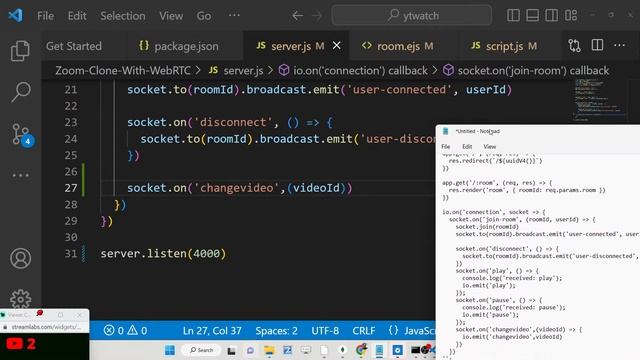This screenshot has height=360, width=640.
Task: Click the Windows taskbar Search box
Action: point(202,350)
